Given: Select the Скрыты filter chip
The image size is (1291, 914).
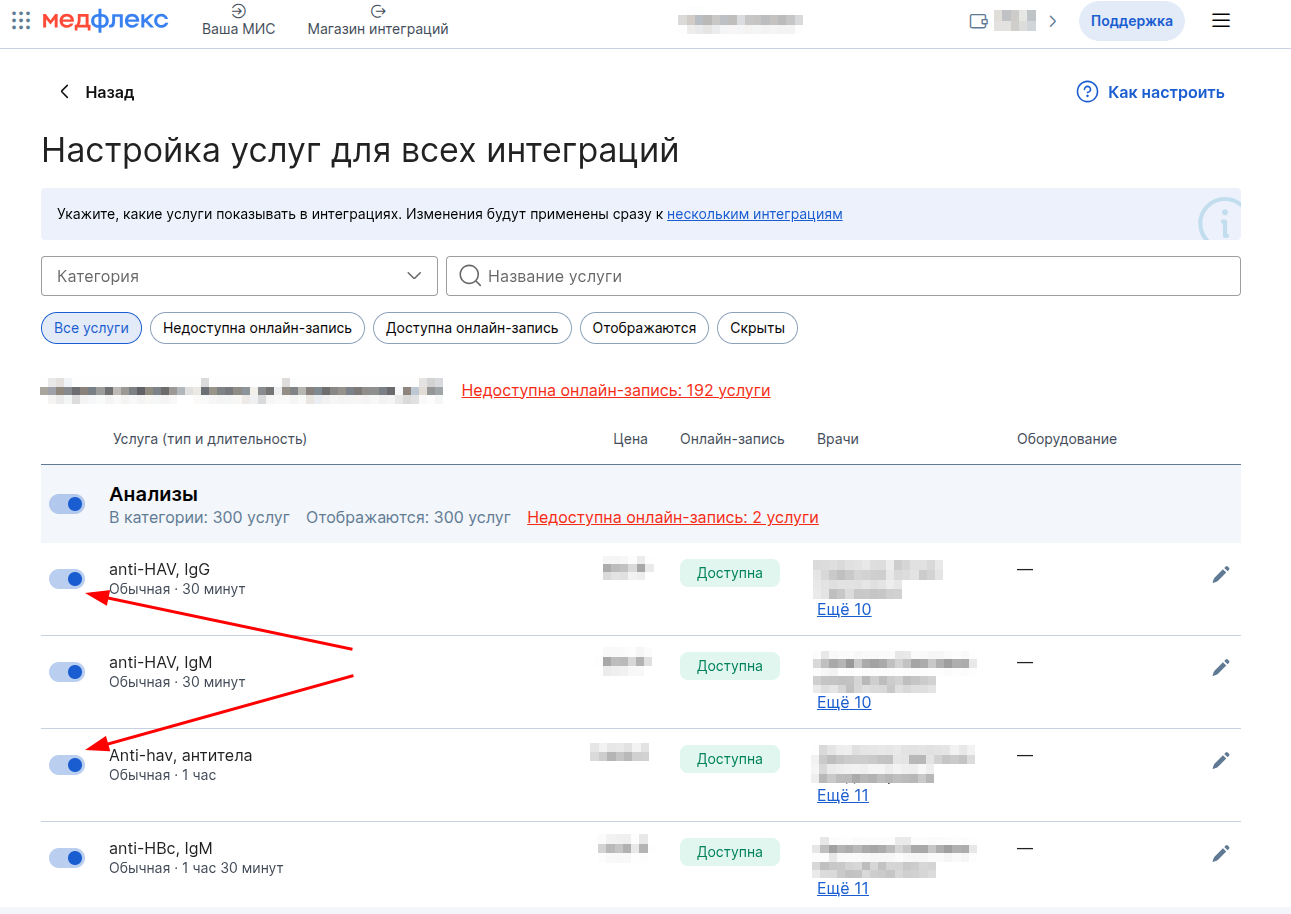Looking at the screenshot, I should click(757, 328).
